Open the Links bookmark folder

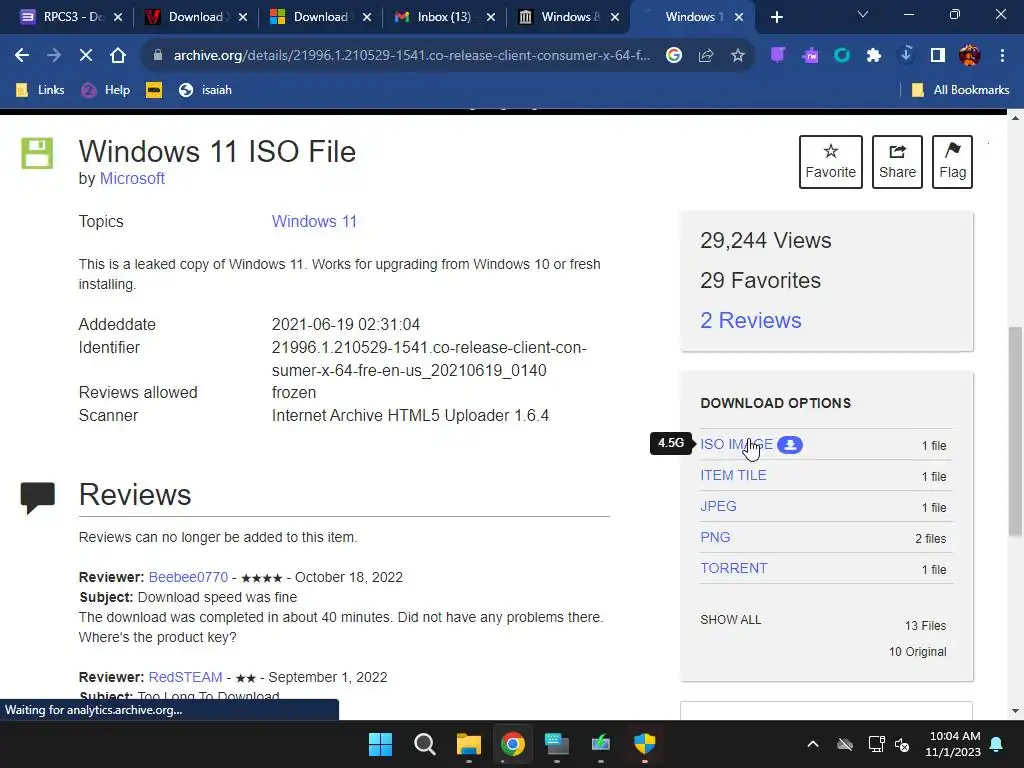pos(40,90)
